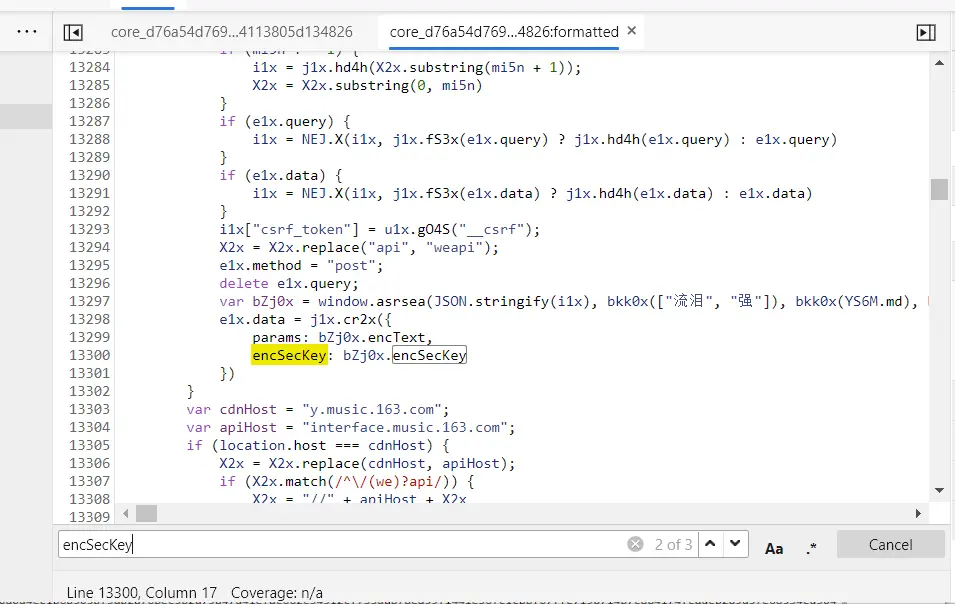
Task: Jump to next search match arrow
Action: click(736, 544)
